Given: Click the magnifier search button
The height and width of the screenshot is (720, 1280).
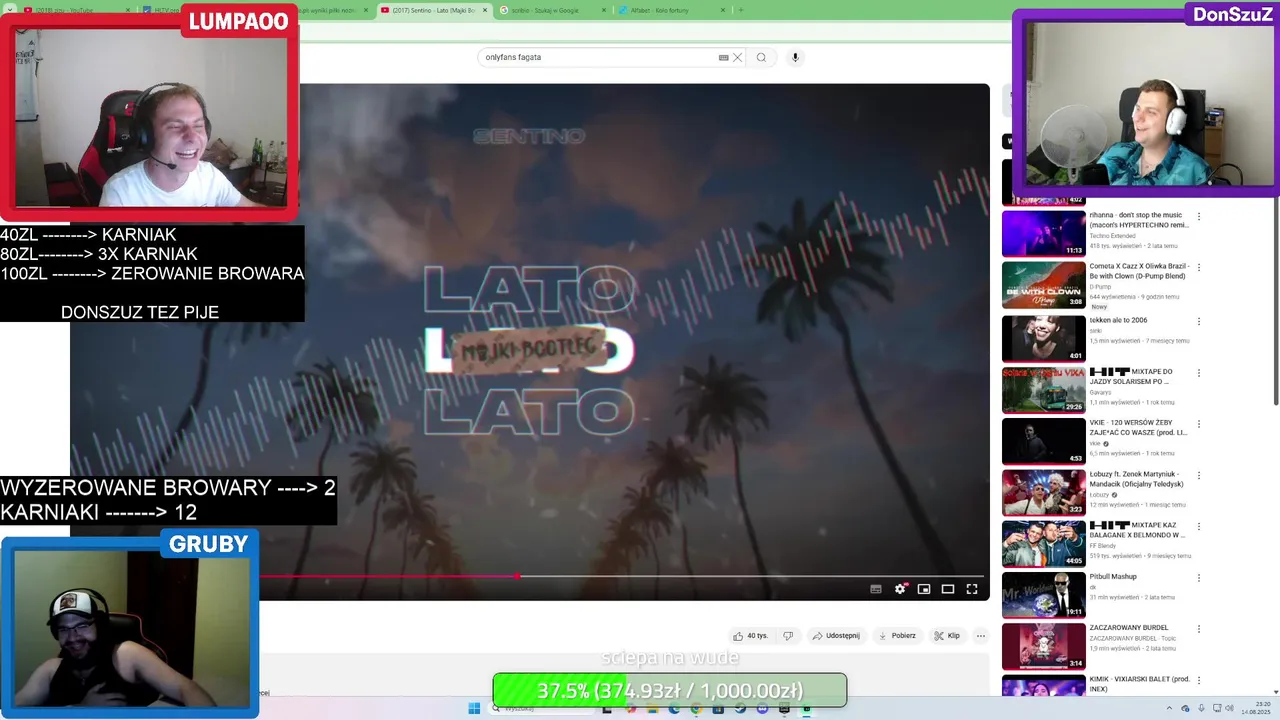Looking at the screenshot, I should coord(761,57).
